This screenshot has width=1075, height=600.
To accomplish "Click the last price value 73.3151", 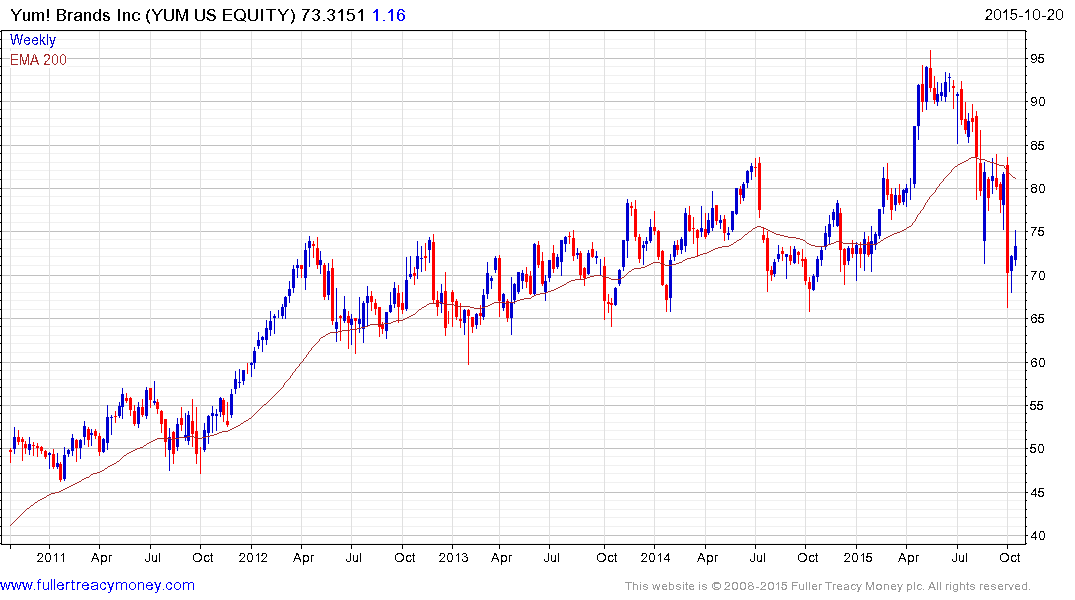I will pos(333,15).
